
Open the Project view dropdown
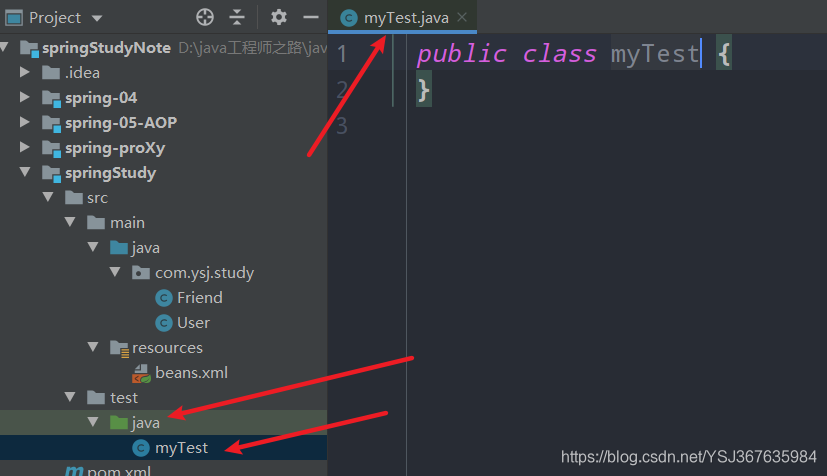pyautogui.click(x=97, y=18)
